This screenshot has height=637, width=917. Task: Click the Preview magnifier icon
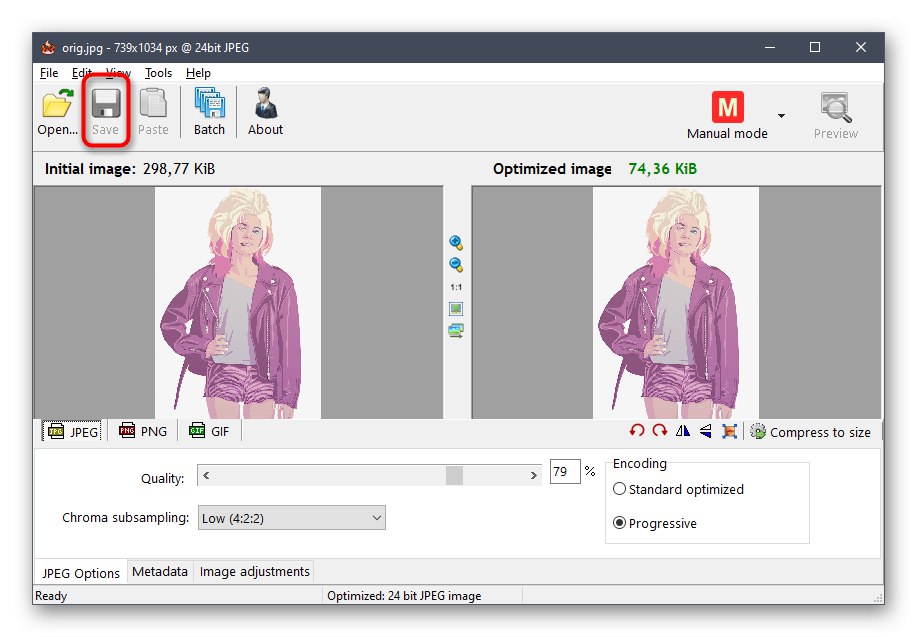pyautogui.click(x=835, y=107)
